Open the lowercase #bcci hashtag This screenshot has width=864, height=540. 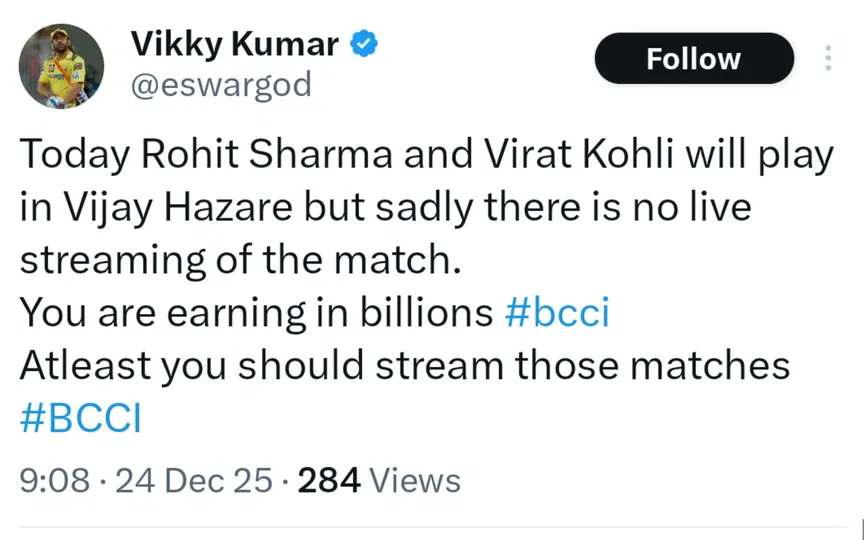tap(558, 314)
